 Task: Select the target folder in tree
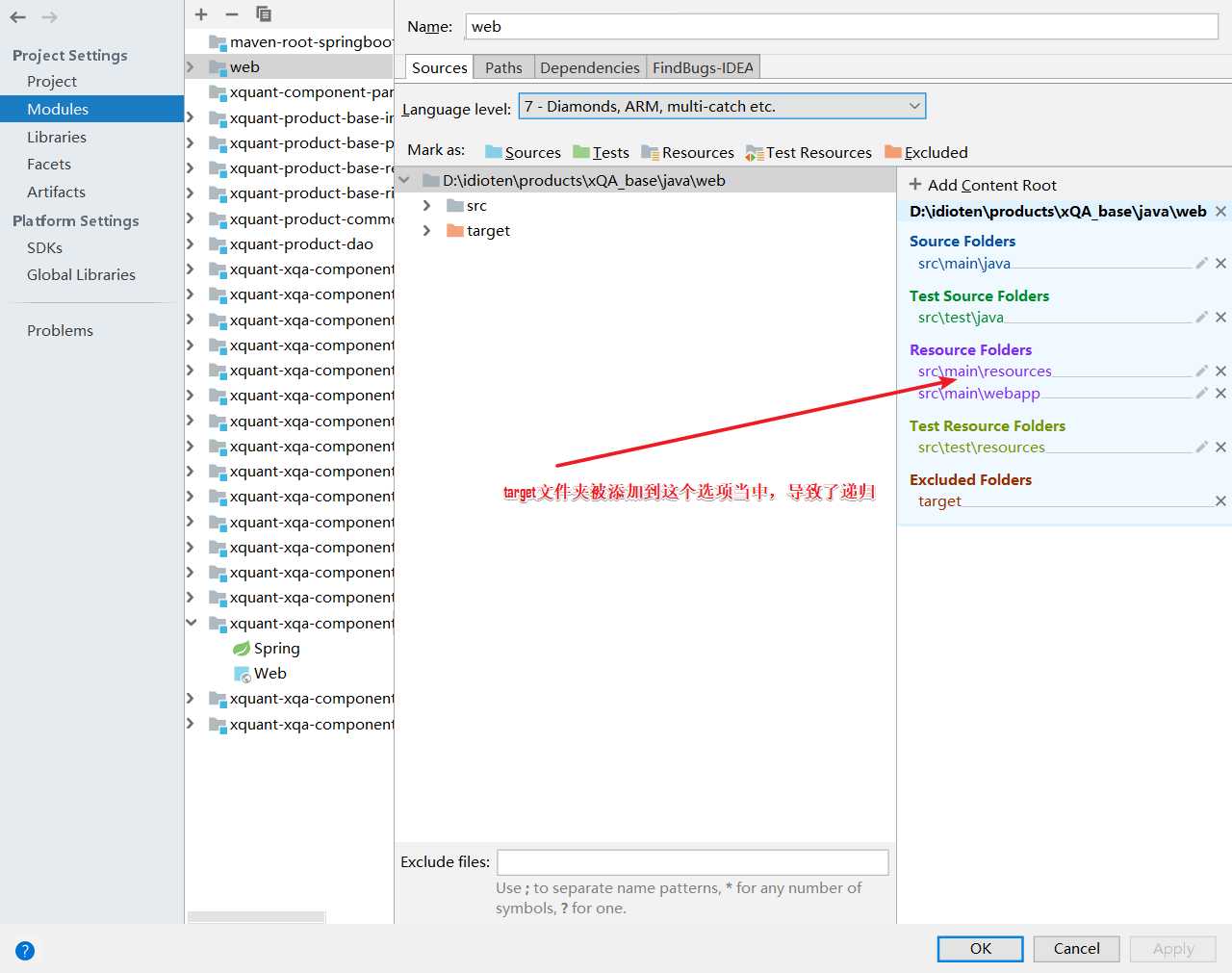(x=478, y=230)
